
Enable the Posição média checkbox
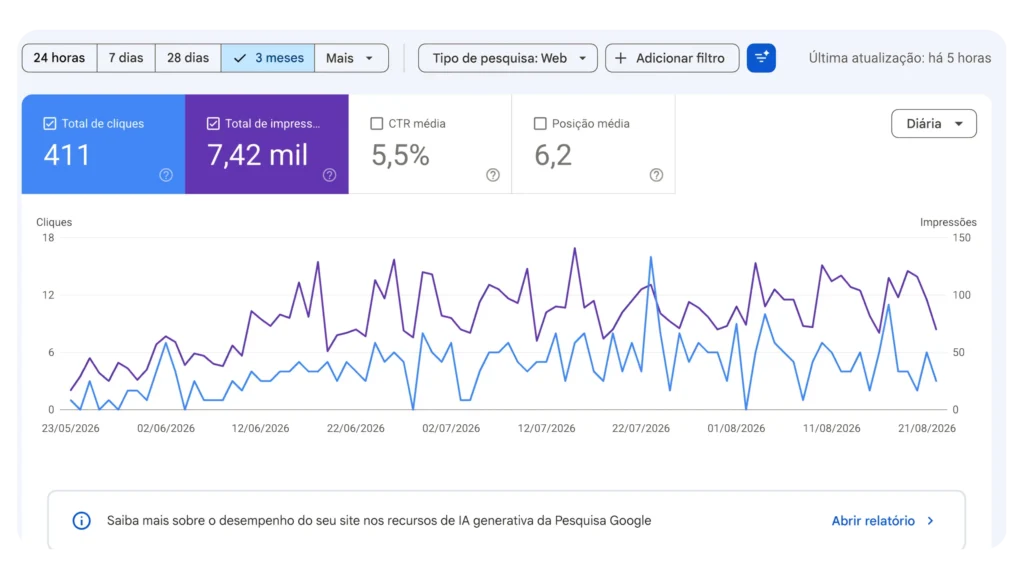(539, 123)
